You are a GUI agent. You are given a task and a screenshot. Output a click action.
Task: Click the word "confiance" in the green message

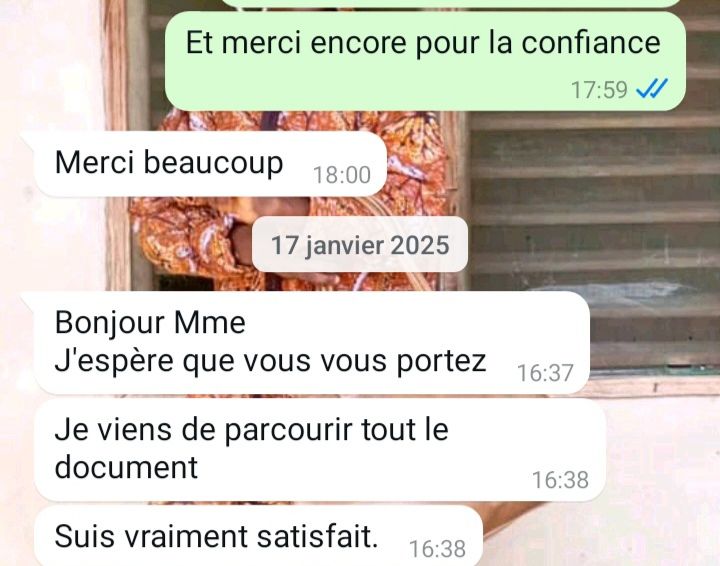click(x=591, y=42)
